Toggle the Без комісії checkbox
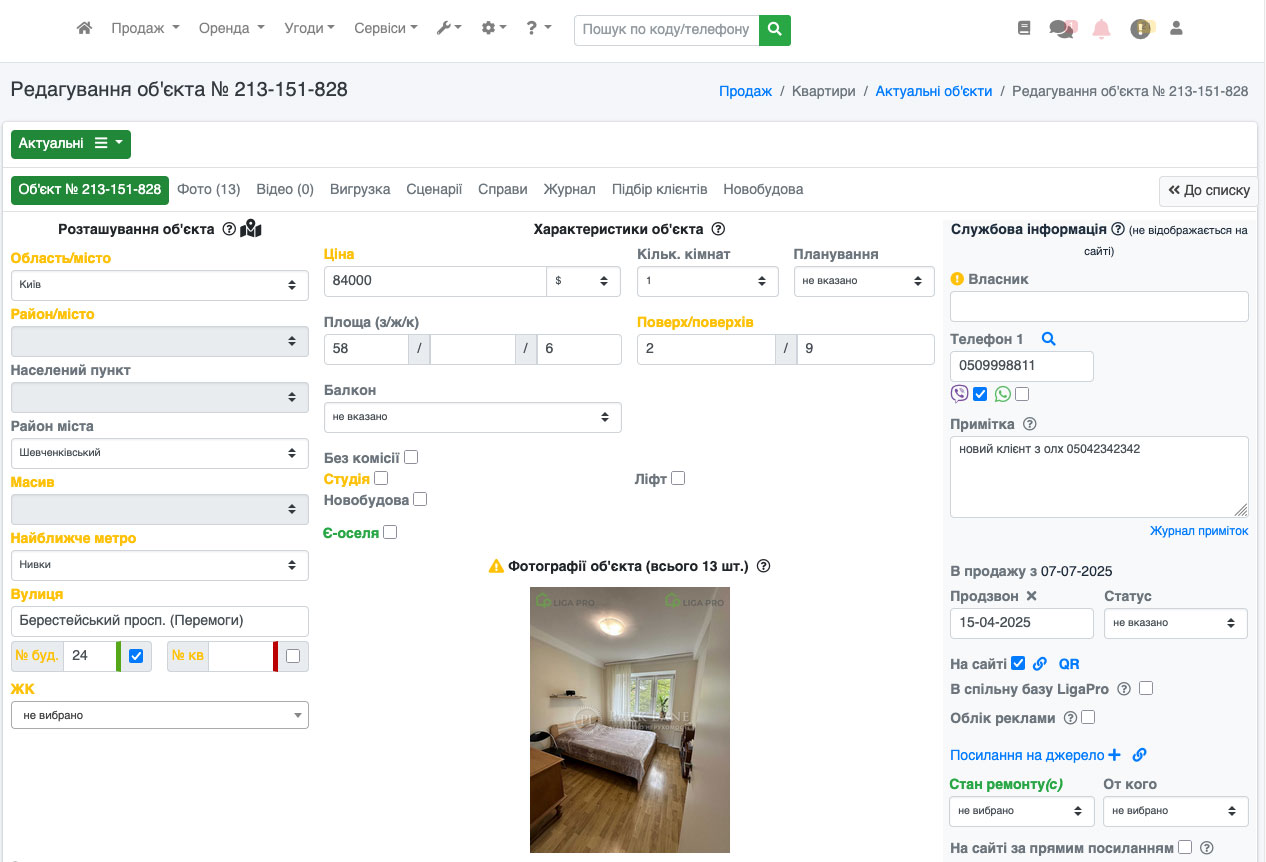Image resolution: width=1266 pixels, height=862 pixels. click(x=411, y=457)
